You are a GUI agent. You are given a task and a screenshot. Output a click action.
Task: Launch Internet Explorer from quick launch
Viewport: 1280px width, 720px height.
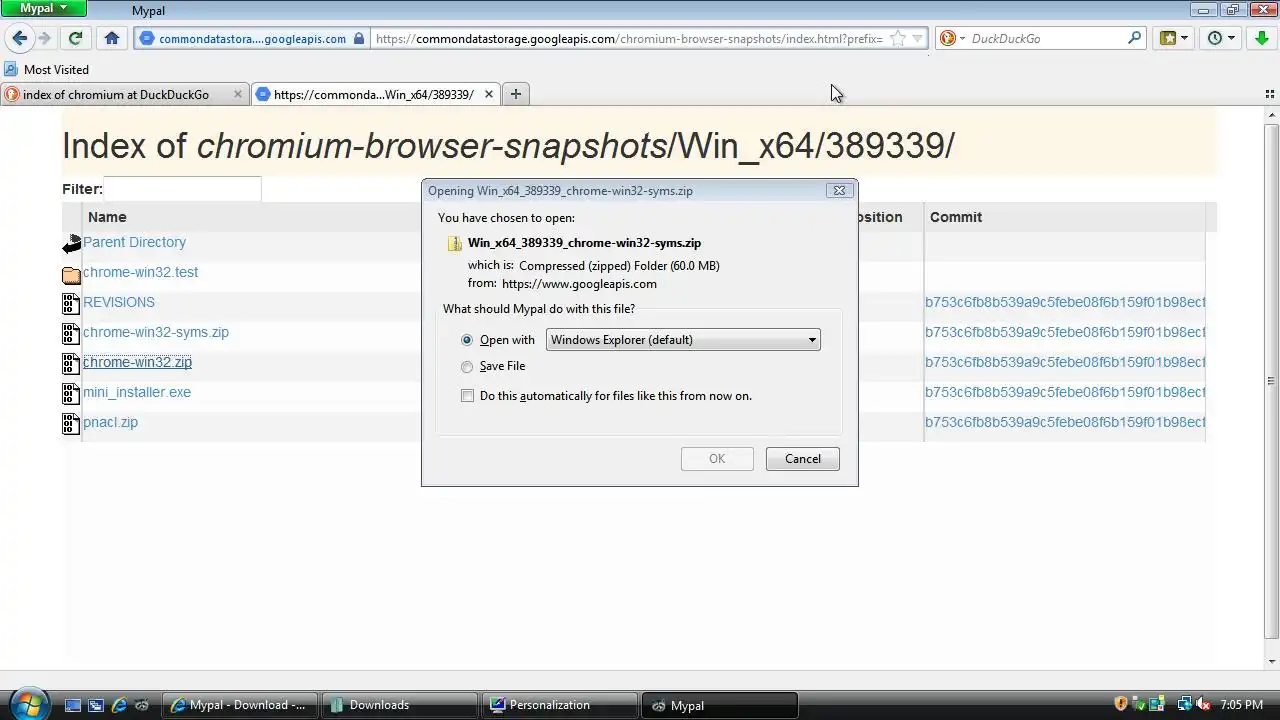(119, 705)
